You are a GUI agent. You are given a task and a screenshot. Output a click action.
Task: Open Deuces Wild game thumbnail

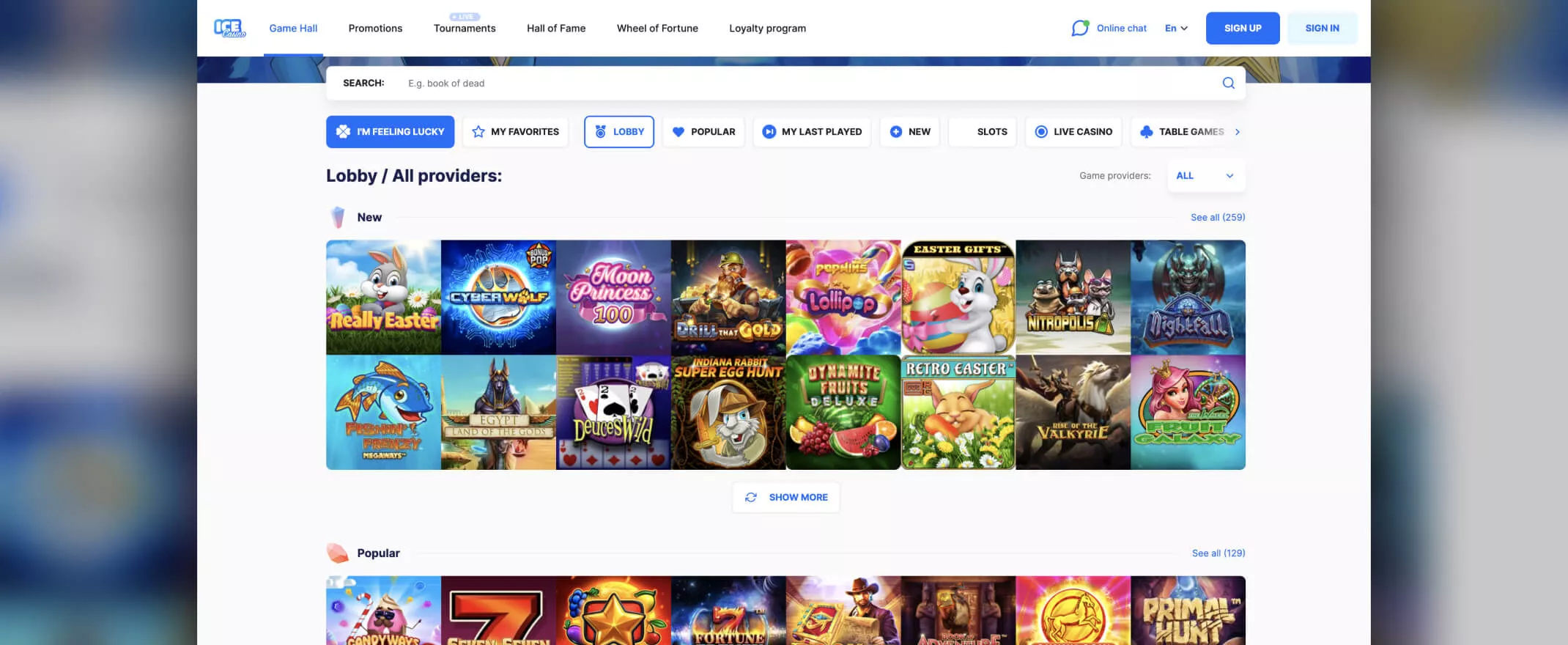[613, 413]
